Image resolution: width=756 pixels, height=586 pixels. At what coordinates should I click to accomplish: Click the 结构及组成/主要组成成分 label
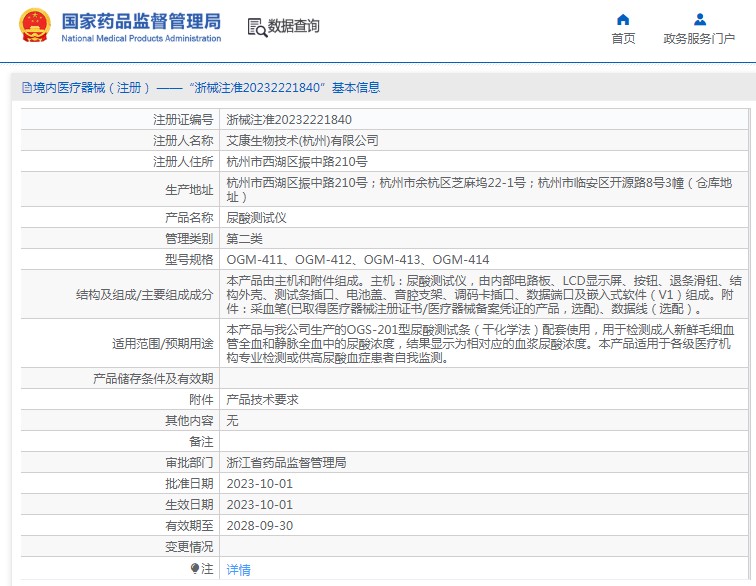click(145, 294)
